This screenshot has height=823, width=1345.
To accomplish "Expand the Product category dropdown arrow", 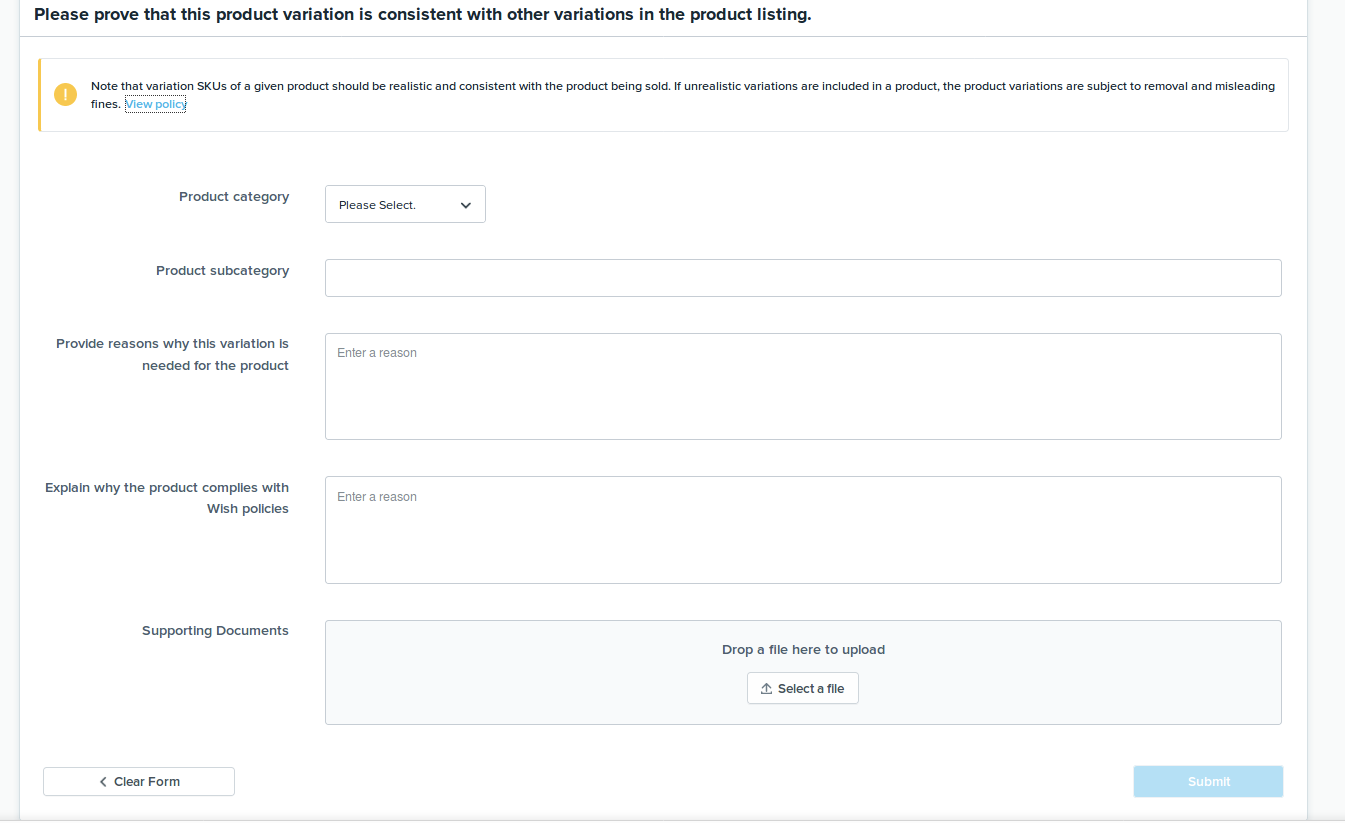I will [466, 205].
